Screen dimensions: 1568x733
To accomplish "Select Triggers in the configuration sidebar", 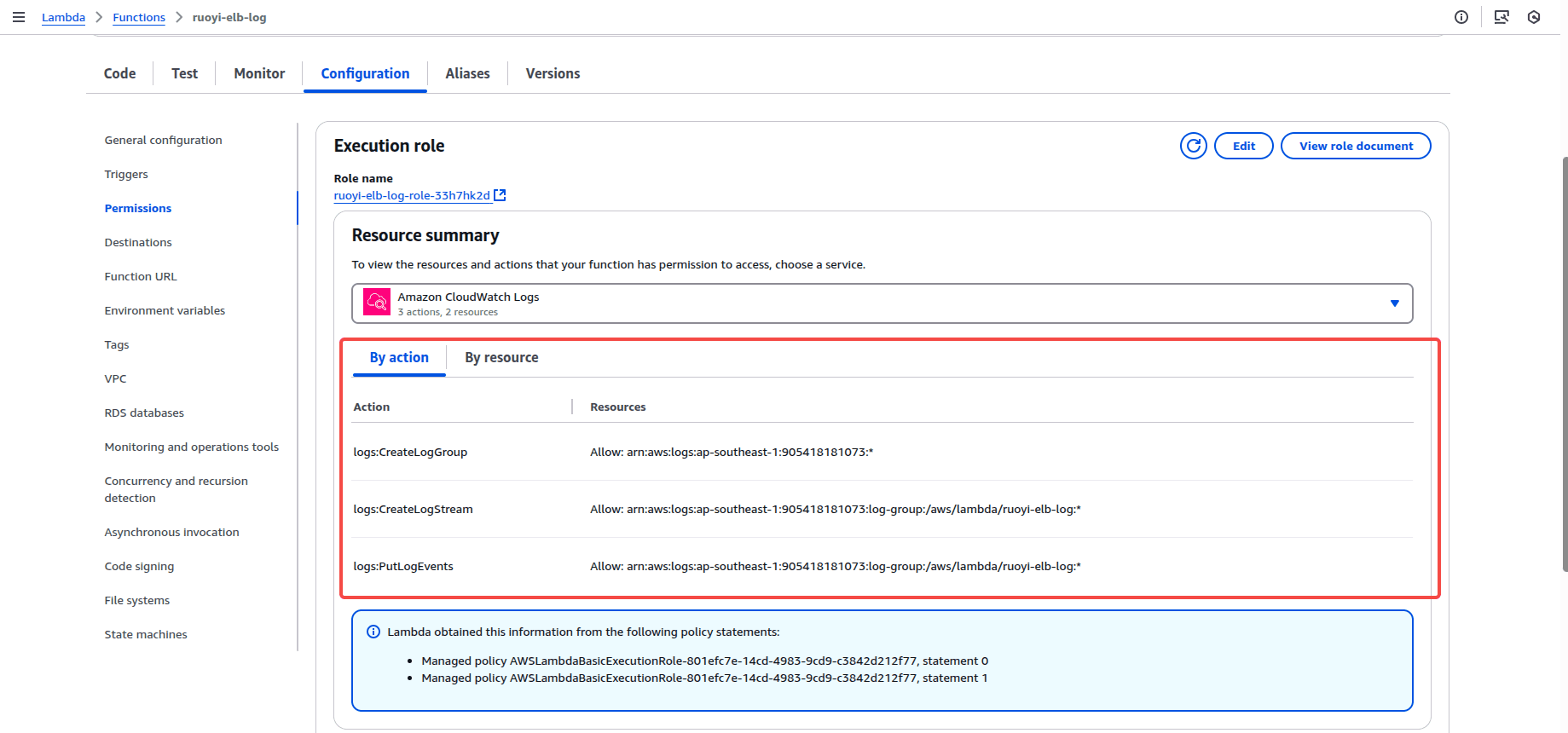I will [x=126, y=174].
